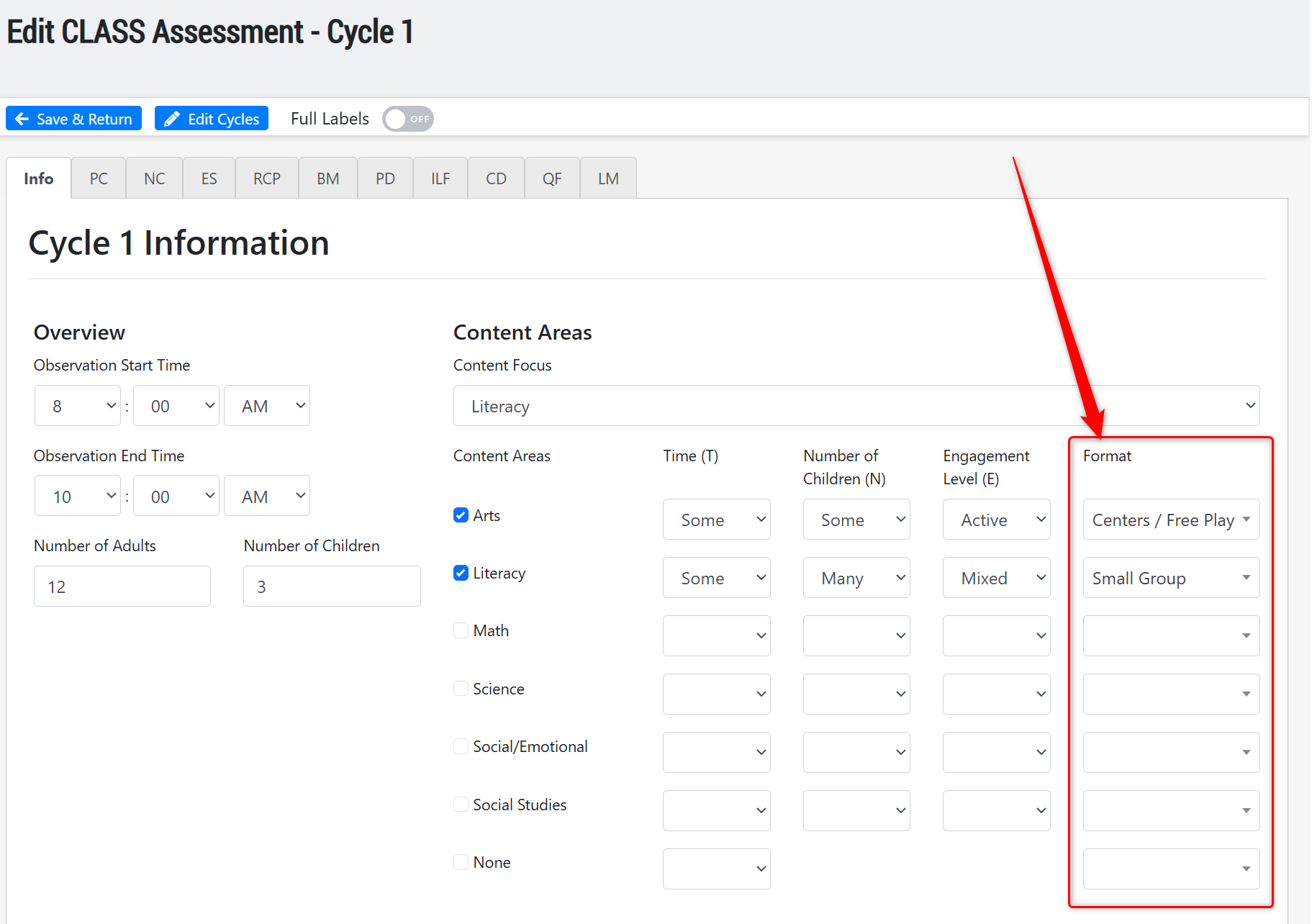Screen dimensions: 1312x924
Task: Open Literacy Format dropdown showing Small Group
Action: pyautogui.click(x=1172, y=578)
